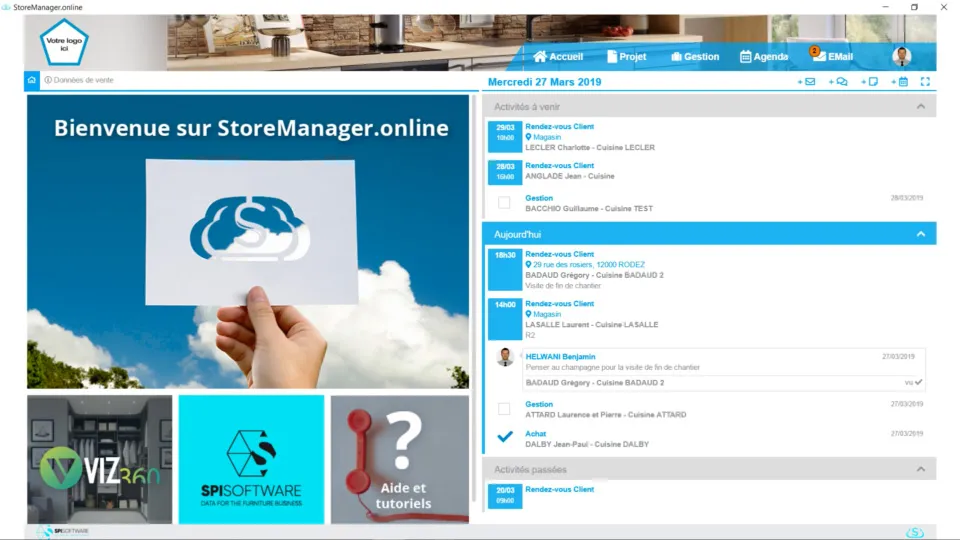
Task: Click the home icon in breadcrumb bar
Action: pos(32,80)
